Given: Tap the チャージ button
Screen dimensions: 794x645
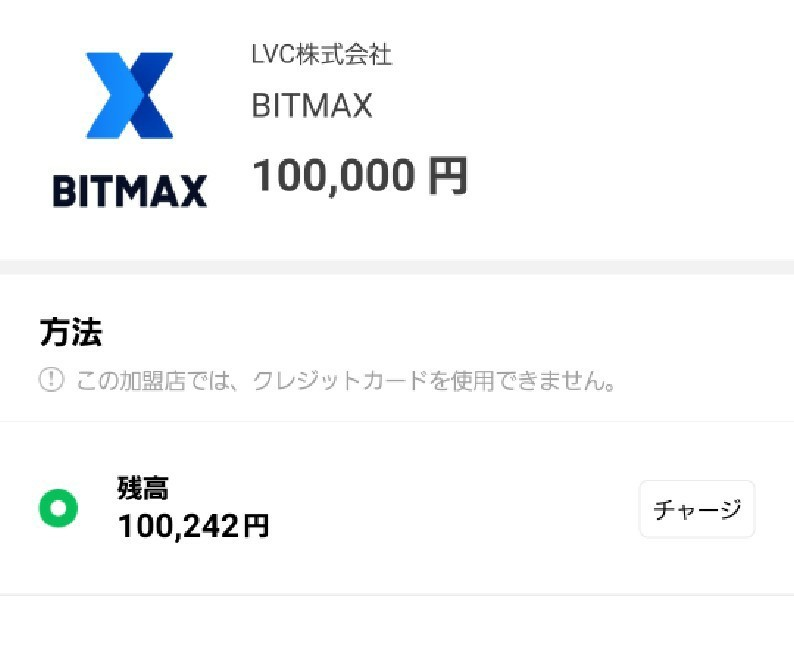Looking at the screenshot, I should [697, 509].
